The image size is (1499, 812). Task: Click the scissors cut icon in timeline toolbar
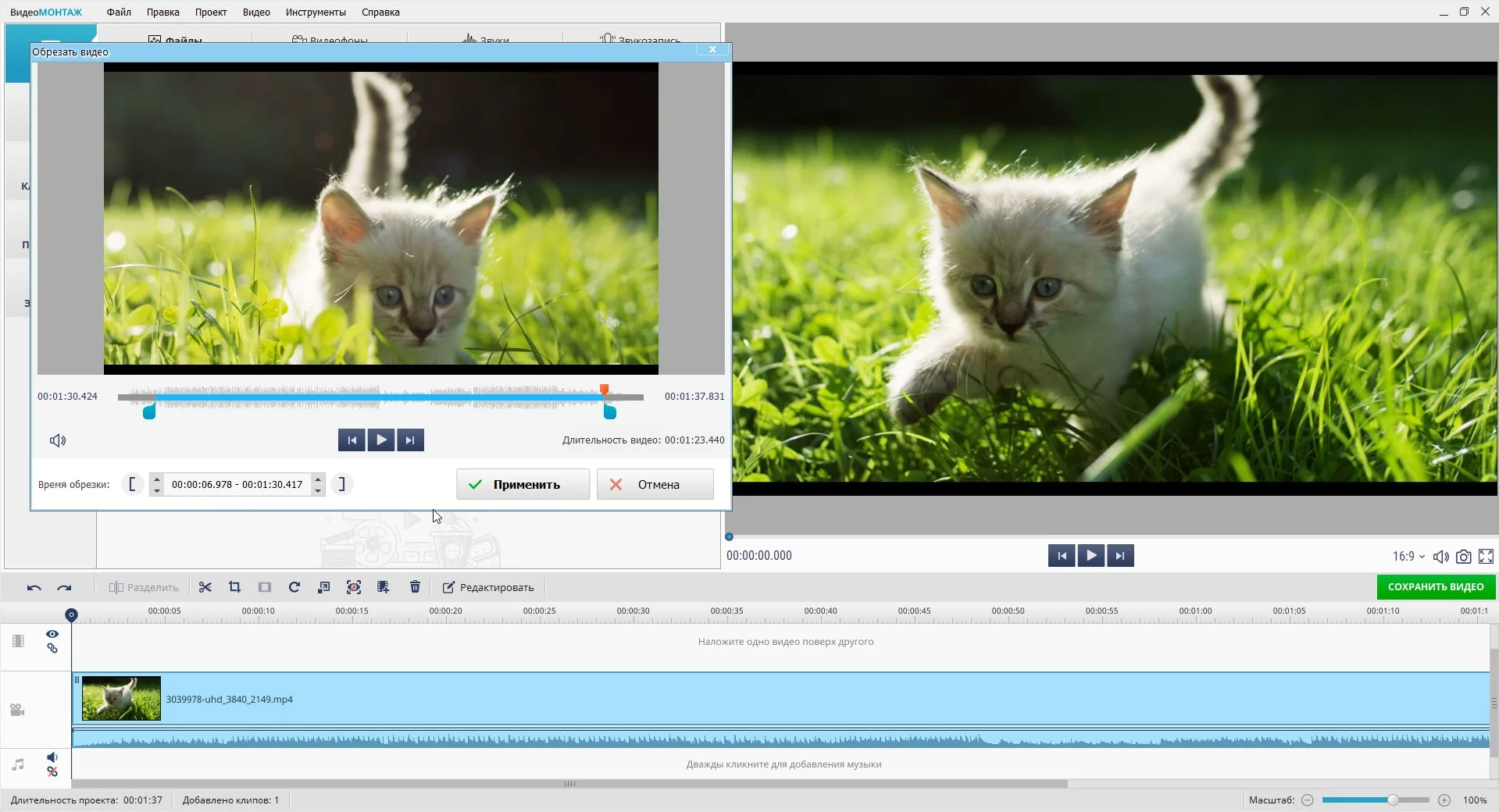(x=205, y=587)
